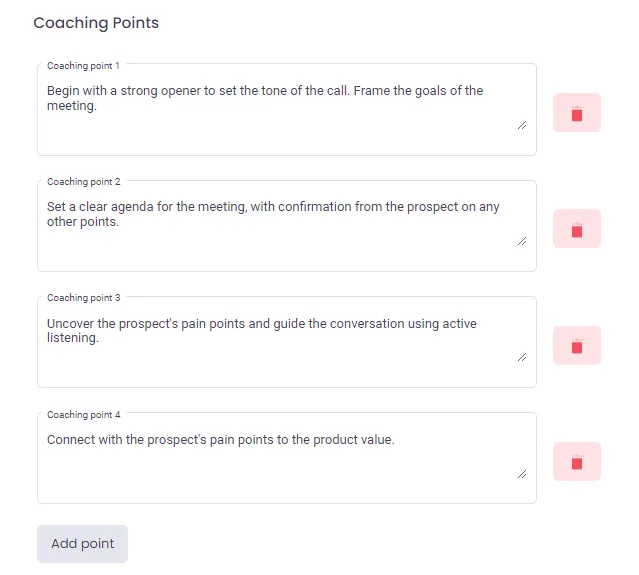This screenshot has width=639, height=575.
Task: Focus the text starting 'Set a clear agenda'
Action: click(287, 226)
